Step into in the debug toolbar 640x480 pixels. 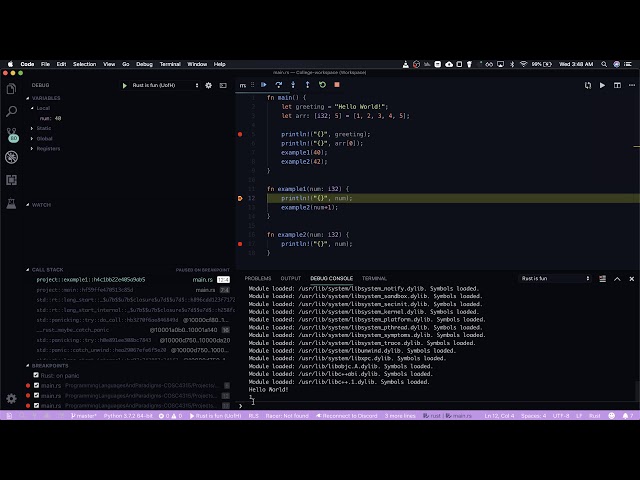click(293, 85)
